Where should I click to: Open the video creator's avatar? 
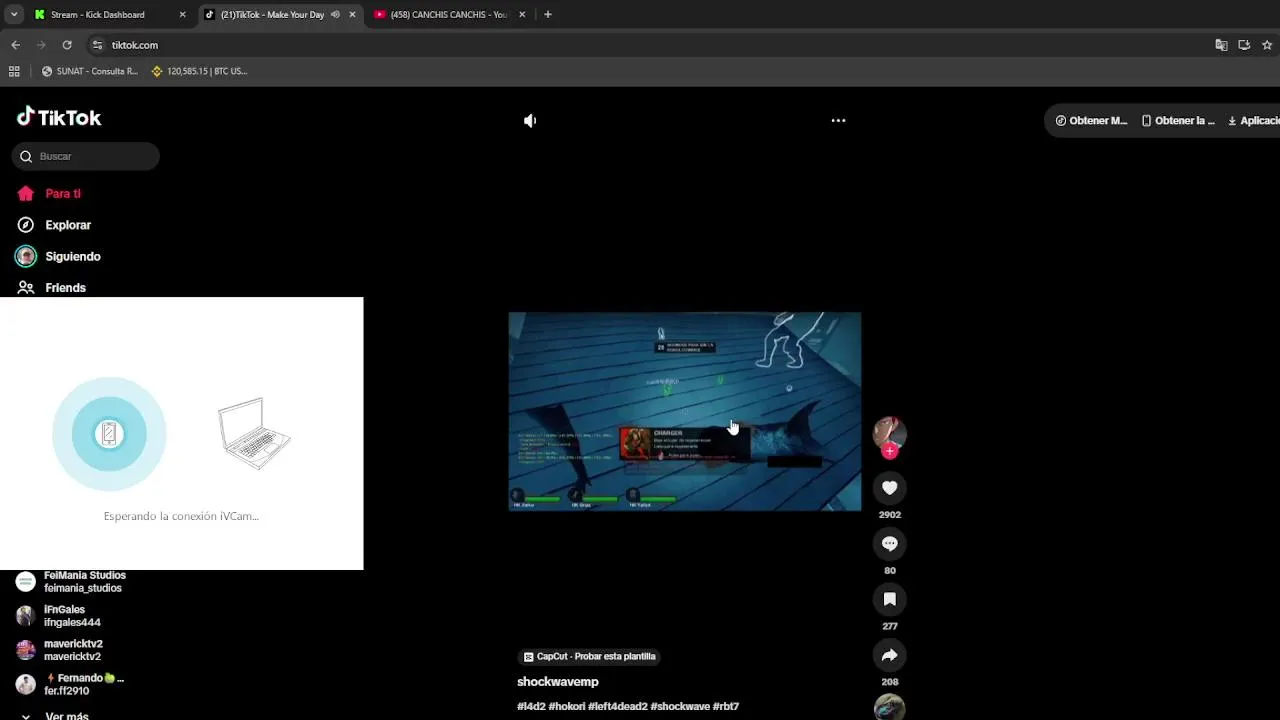(x=890, y=432)
